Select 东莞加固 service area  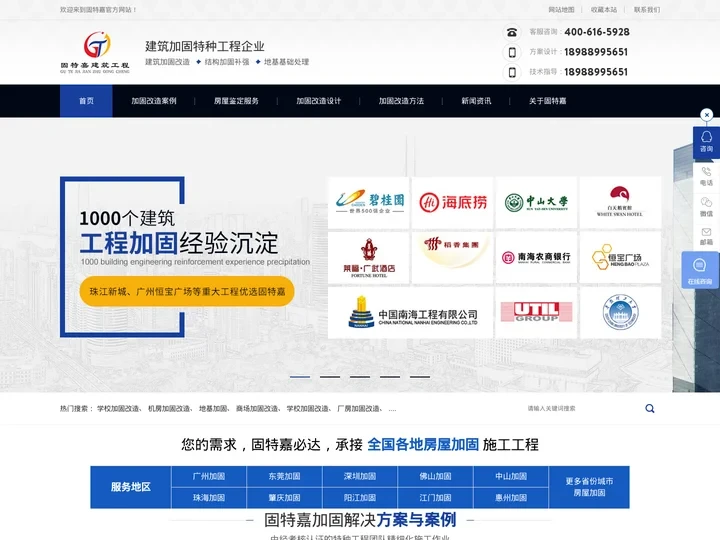(x=285, y=476)
